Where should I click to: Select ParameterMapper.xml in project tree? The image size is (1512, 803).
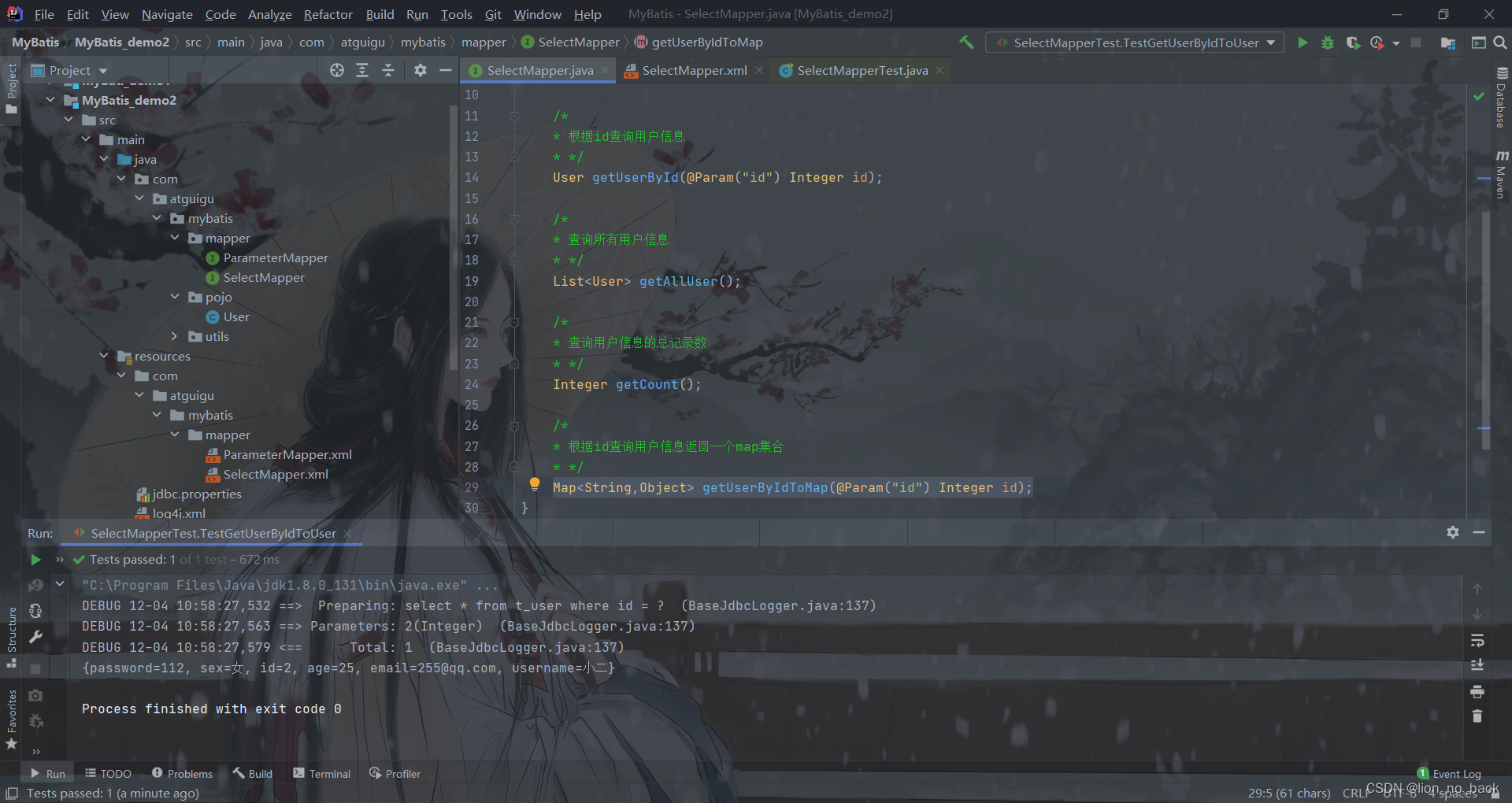279,454
